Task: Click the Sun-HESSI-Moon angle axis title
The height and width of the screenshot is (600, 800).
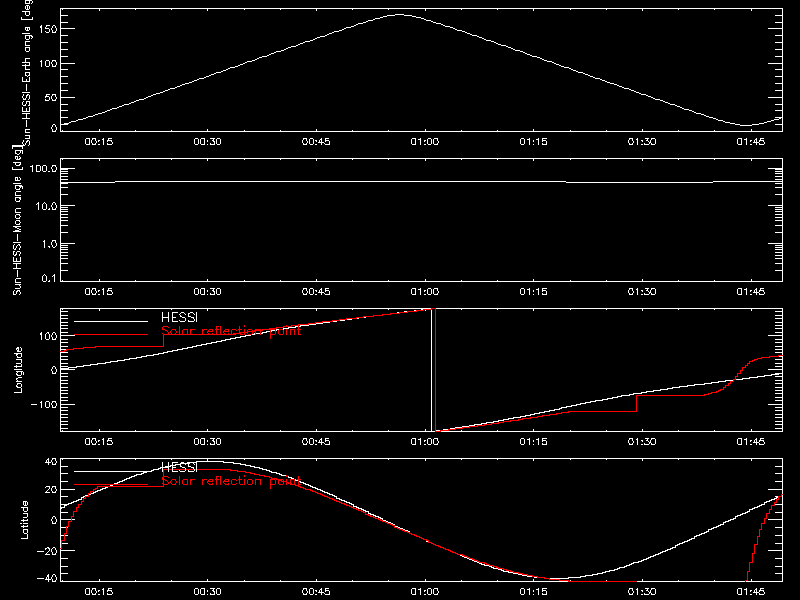Action: click(17, 220)
